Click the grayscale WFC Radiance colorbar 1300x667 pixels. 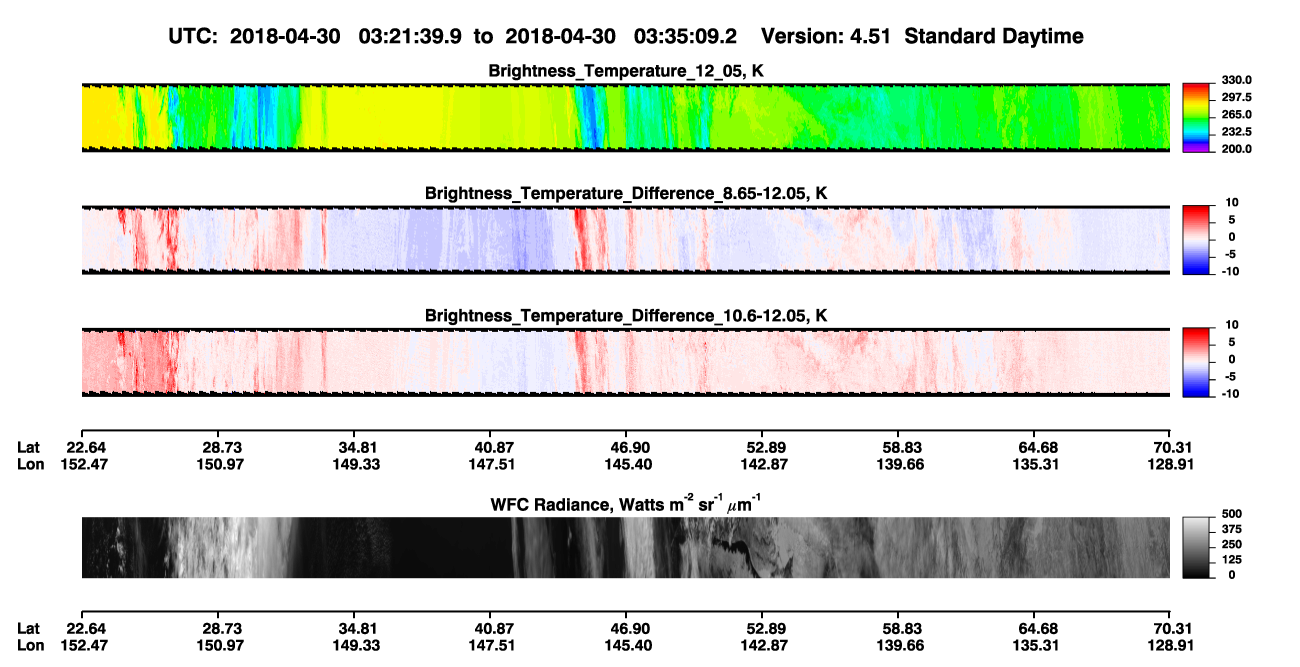[x=1196, y=546]
